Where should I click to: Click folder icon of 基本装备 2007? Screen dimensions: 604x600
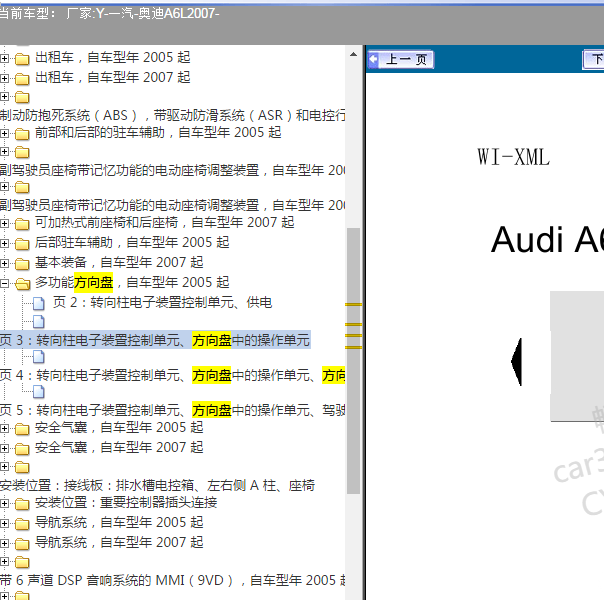(x=22, y=264)
